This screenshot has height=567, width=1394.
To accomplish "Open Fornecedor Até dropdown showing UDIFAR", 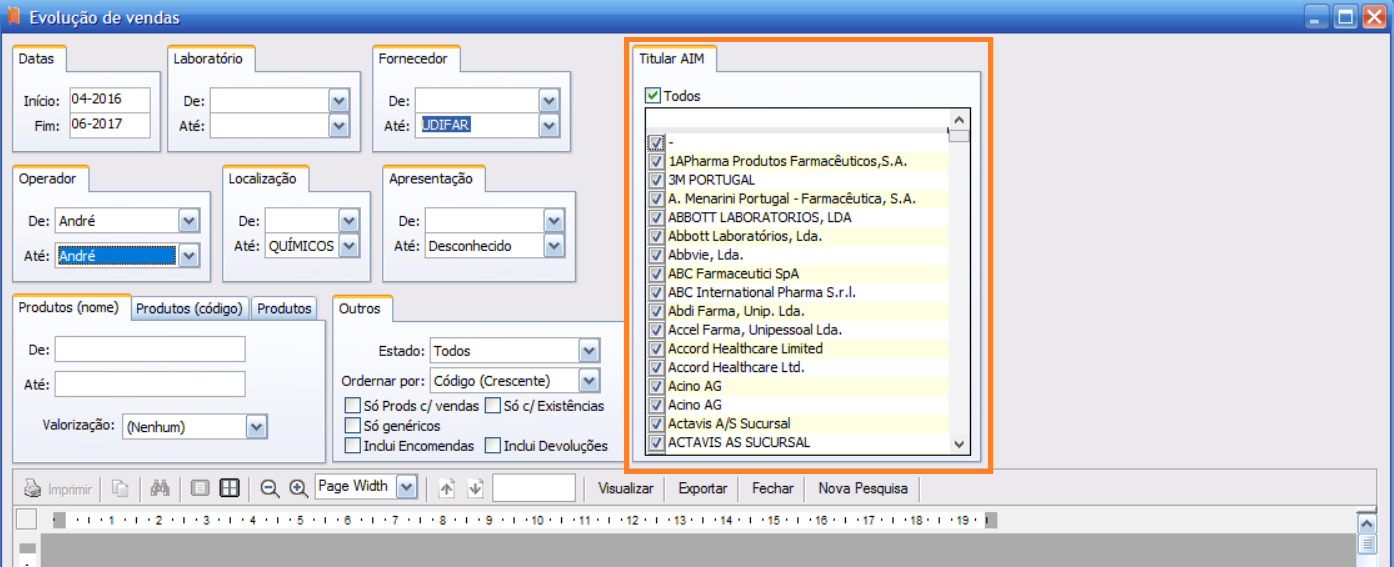I will pyautogui.click(x=548, y=126).
